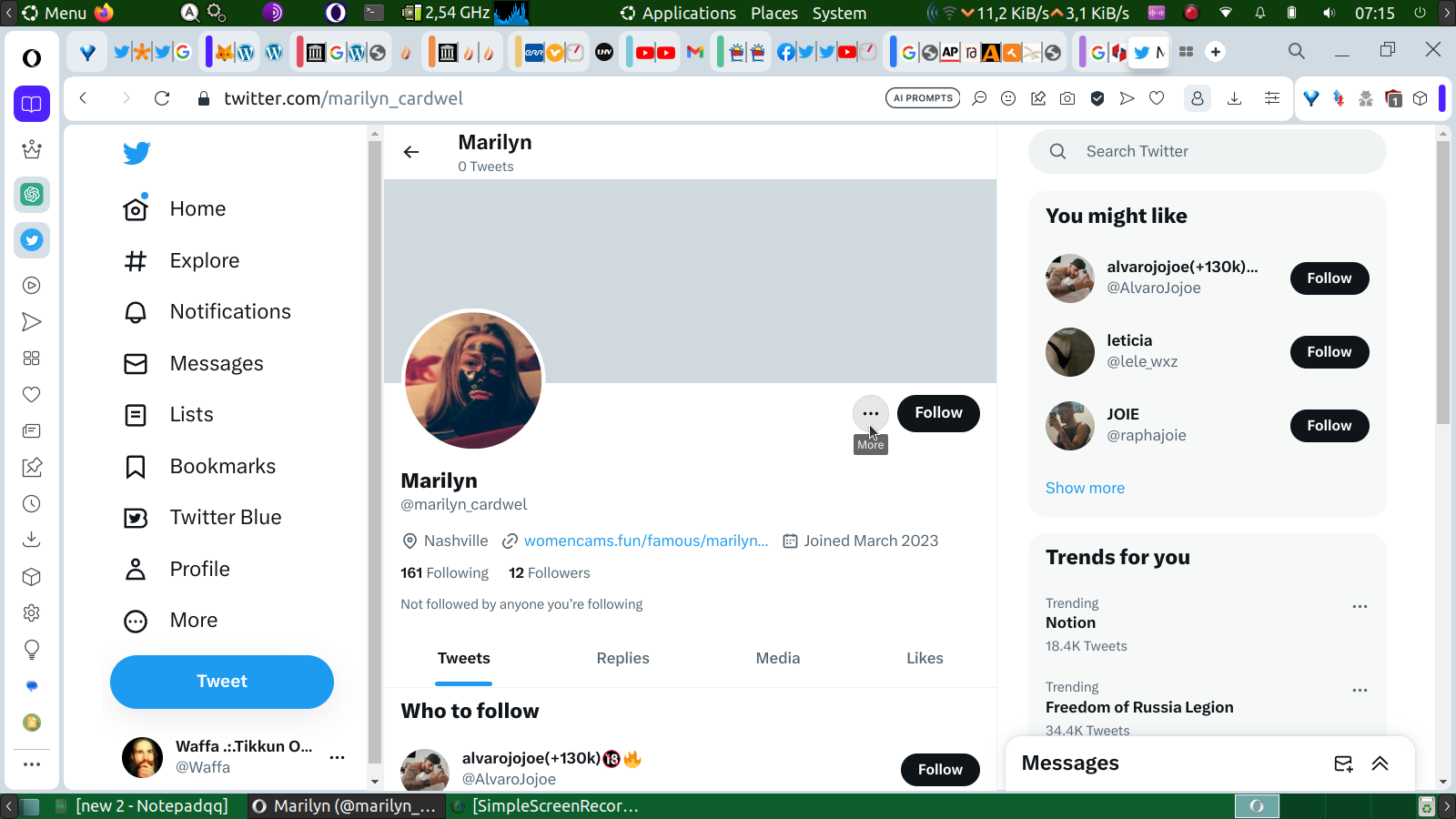Click the Search Twitter field

(1208, 151)
